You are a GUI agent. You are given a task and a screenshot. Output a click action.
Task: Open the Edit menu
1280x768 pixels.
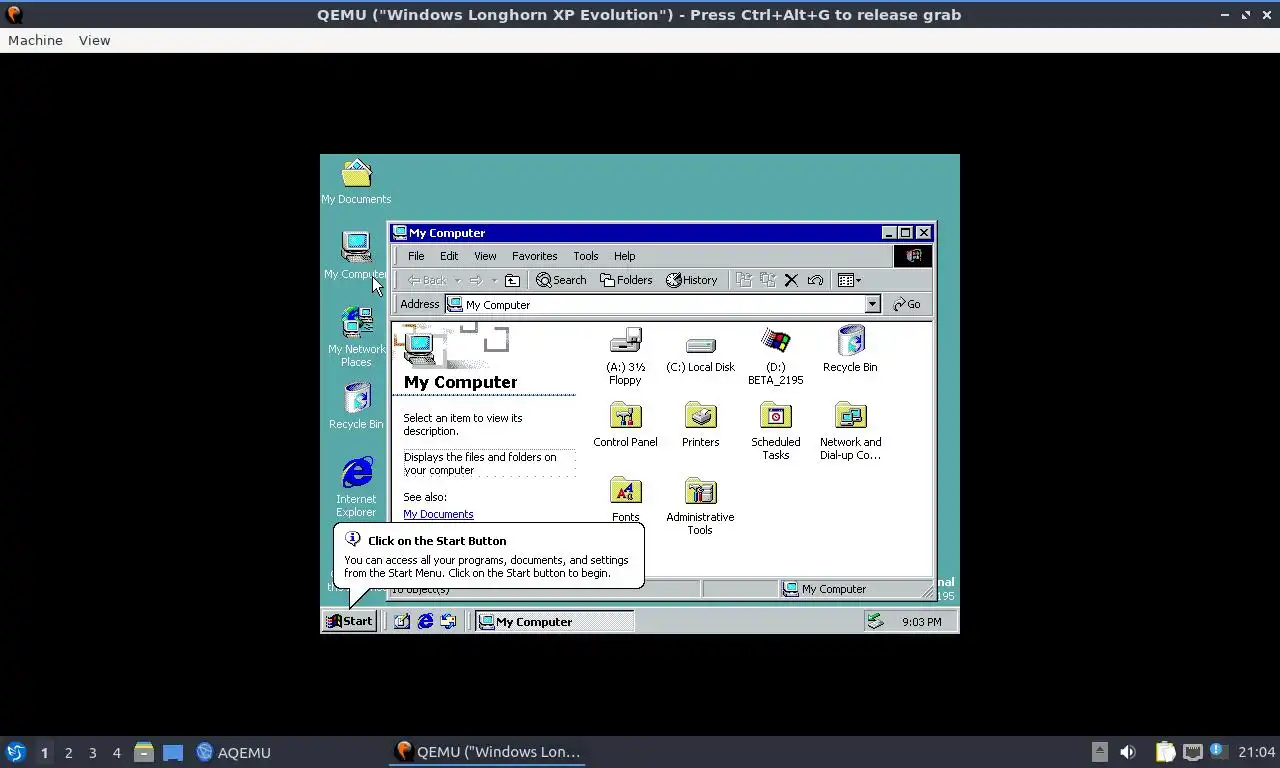pyautogui.click(x=449, y=256)
